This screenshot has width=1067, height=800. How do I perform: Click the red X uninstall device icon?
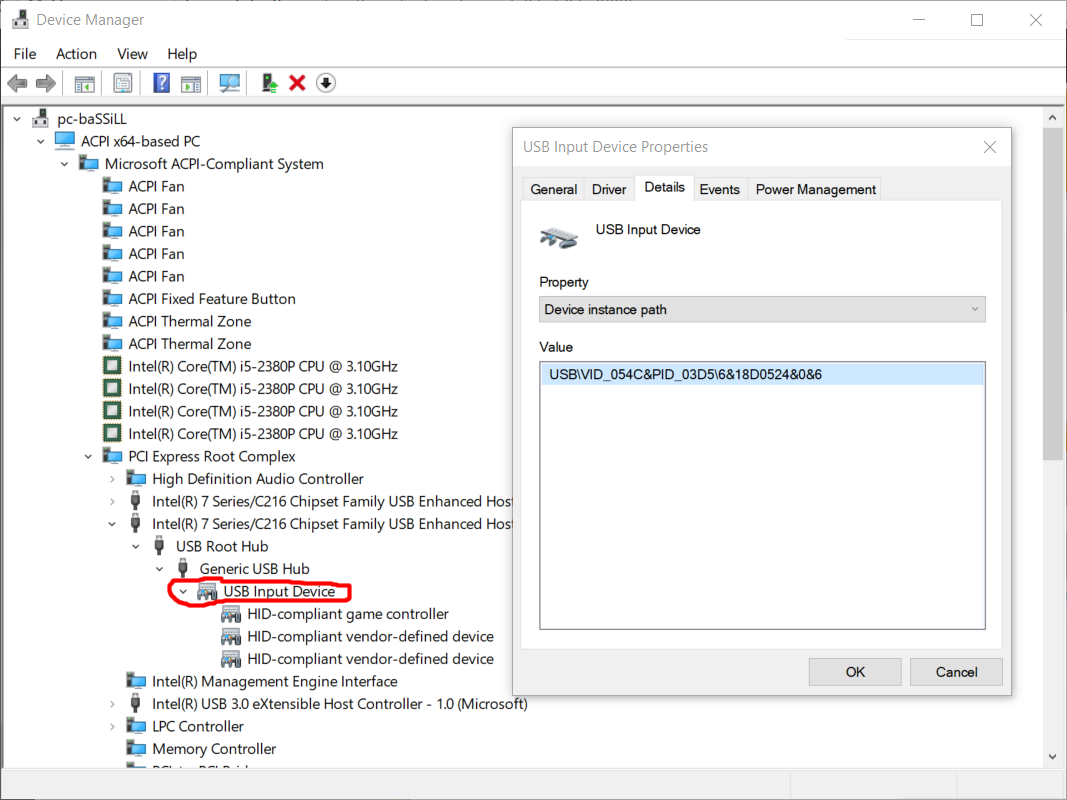tap(297, 83)
